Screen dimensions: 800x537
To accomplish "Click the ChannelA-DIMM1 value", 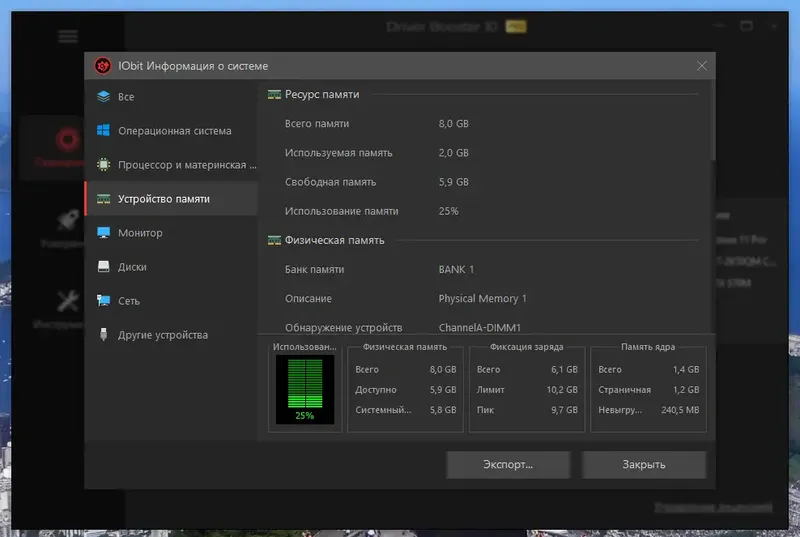I will point(480,327).
